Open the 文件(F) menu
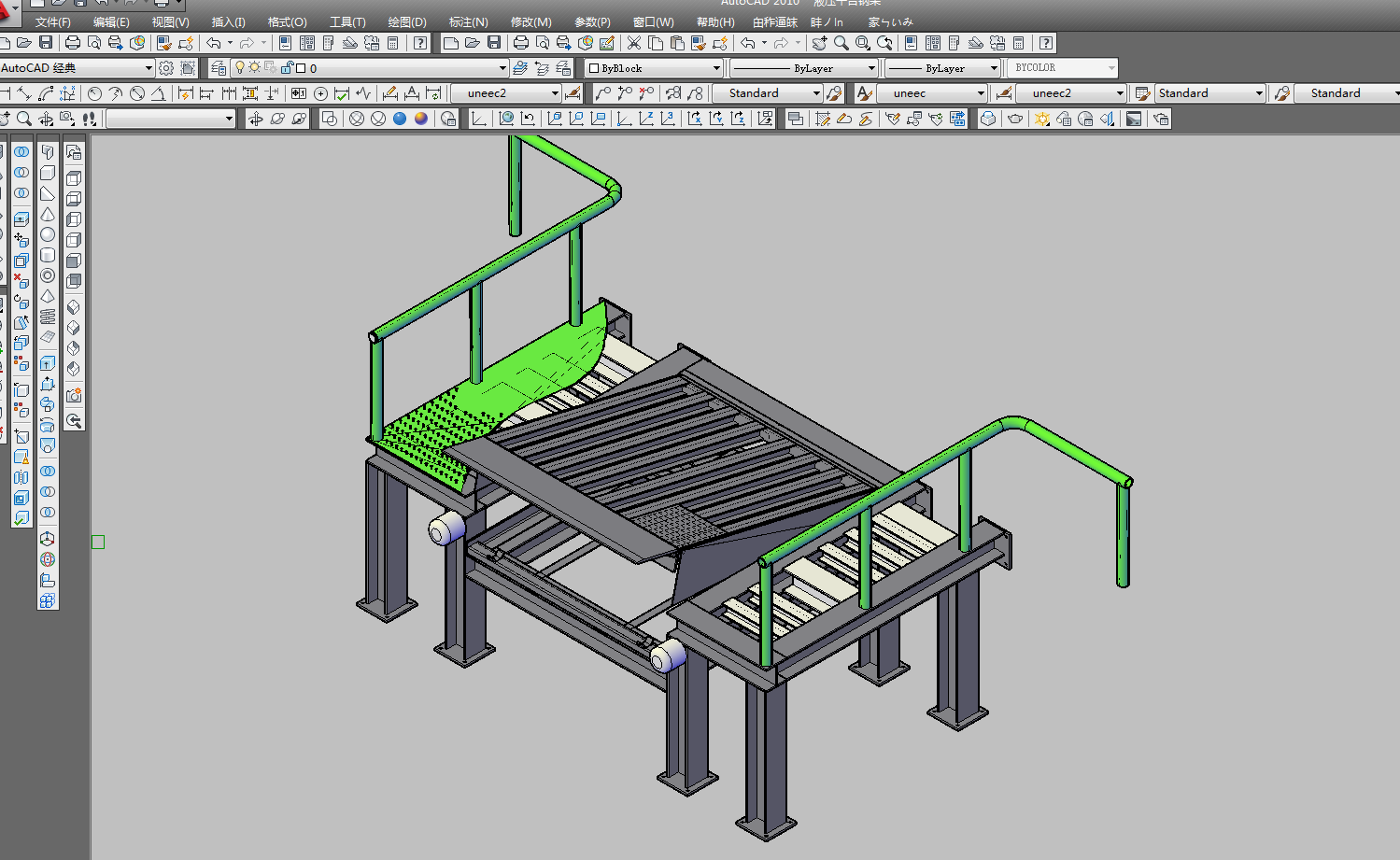Viewport: 1400px width, 860px height. 52,21
